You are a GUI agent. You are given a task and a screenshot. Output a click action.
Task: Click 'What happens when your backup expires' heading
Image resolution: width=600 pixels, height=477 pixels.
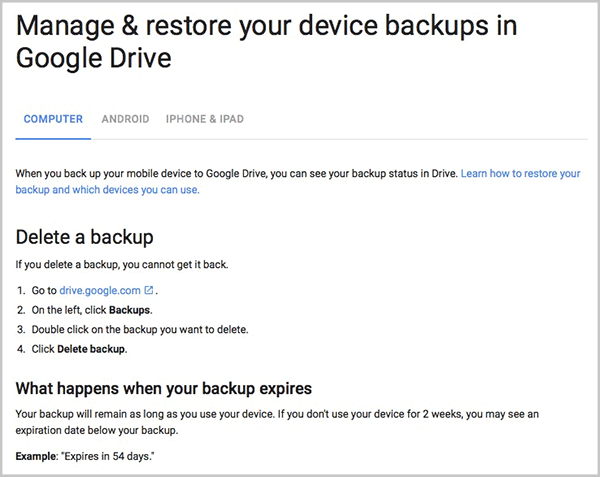click(x=165, y=388)
